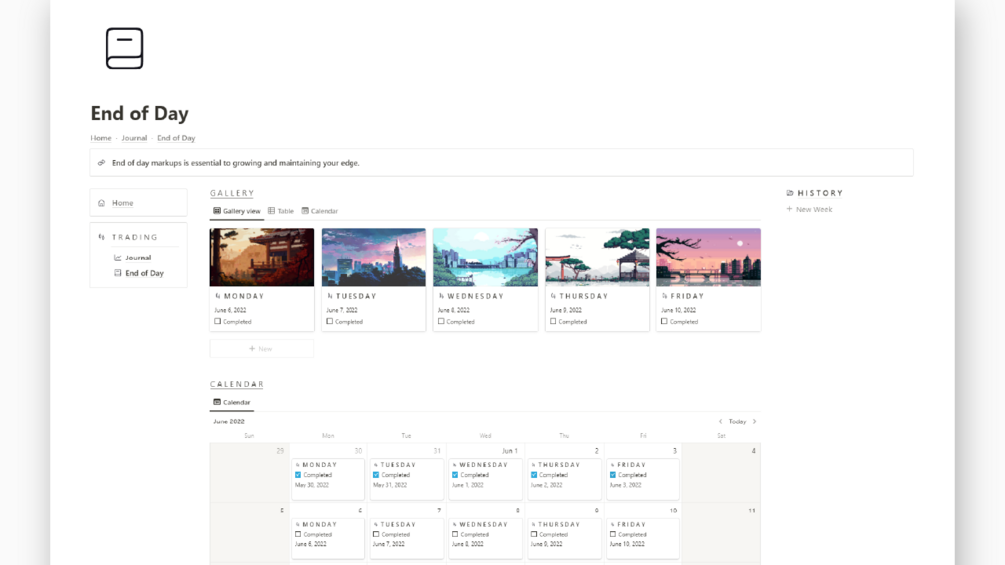1005x565 pixels.
Task: Open the Thursday torii gate thumbnail
Action: point(597,257)
